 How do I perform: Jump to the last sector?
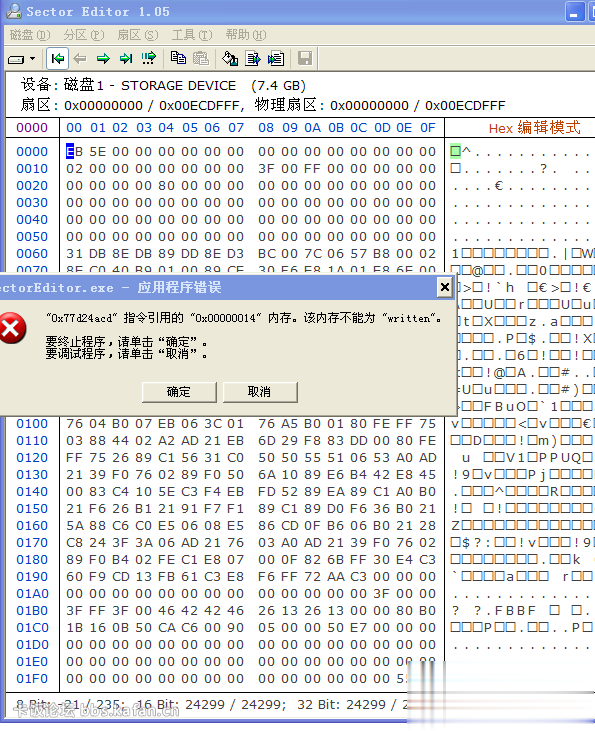click(x=126, y=59)
